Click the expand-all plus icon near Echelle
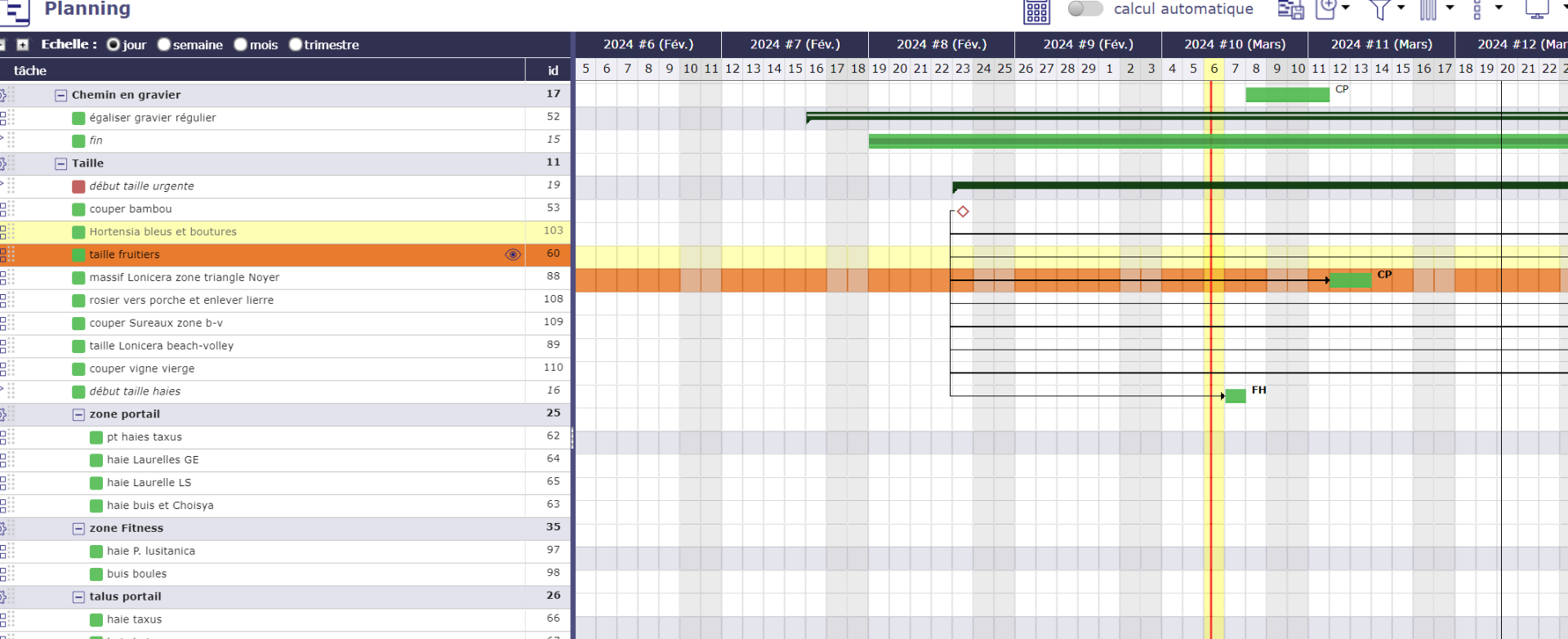Viewport: 1568px width, 639px height. [x=23, y=45]
